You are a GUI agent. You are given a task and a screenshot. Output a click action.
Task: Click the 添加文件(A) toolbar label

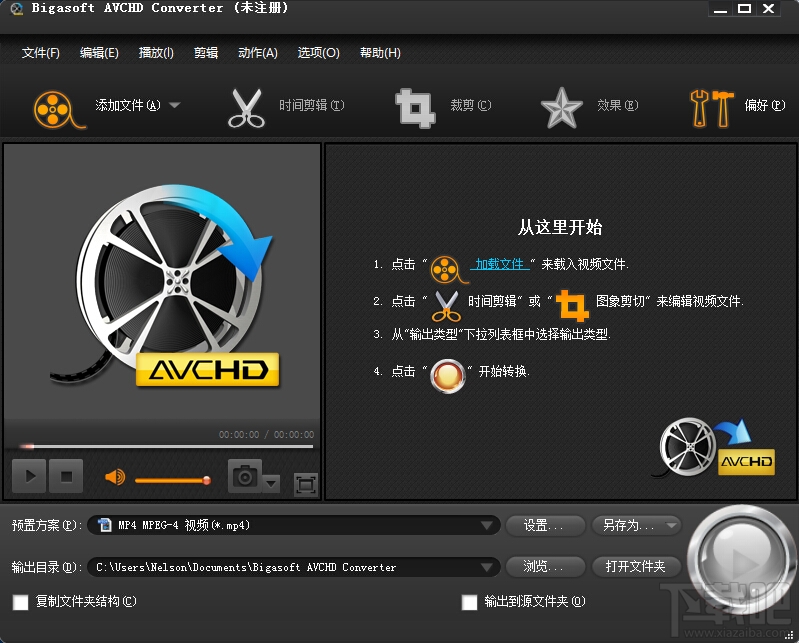(x=128, y=105)
